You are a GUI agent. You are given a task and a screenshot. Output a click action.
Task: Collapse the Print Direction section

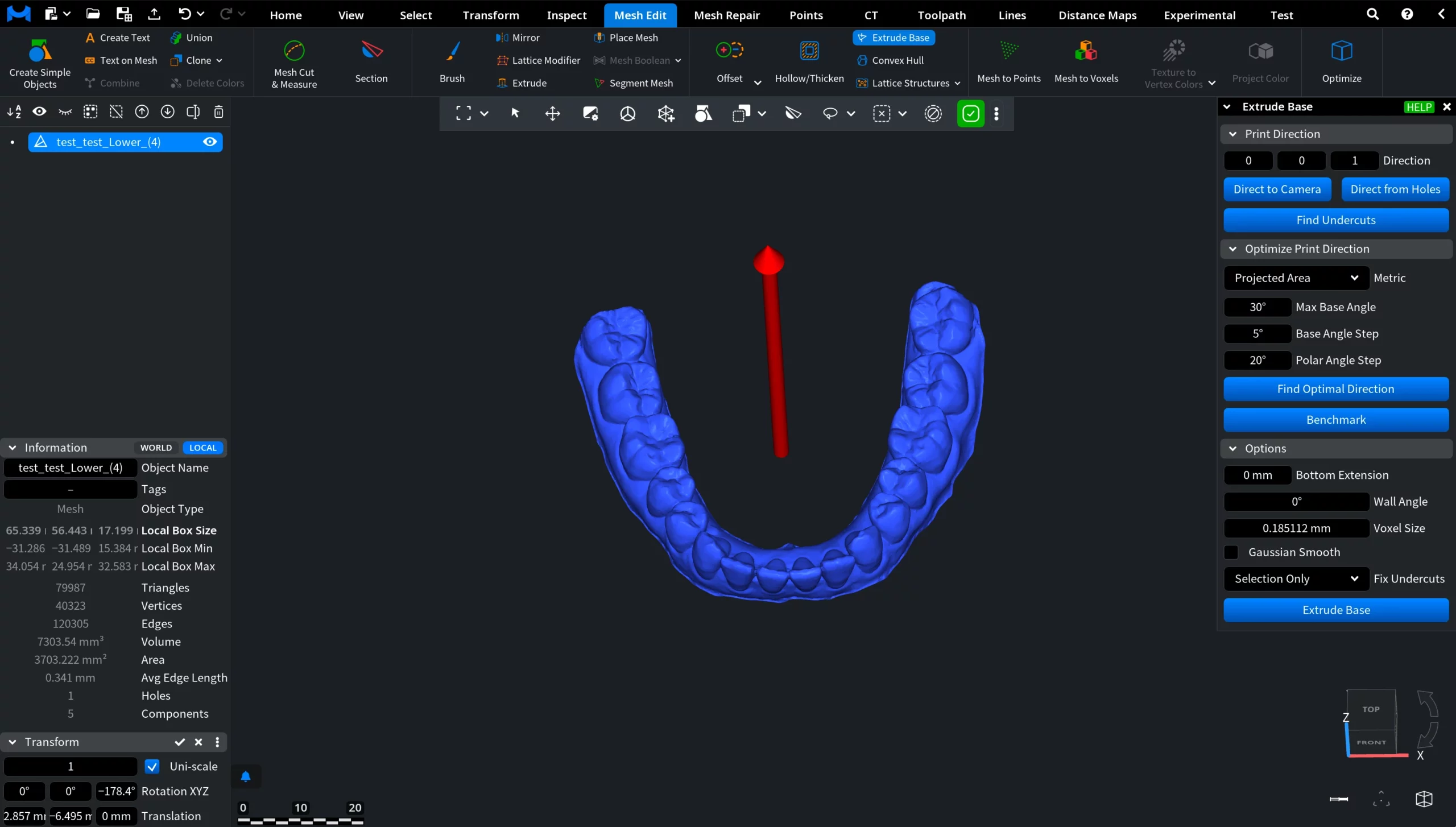[1232, 134]
